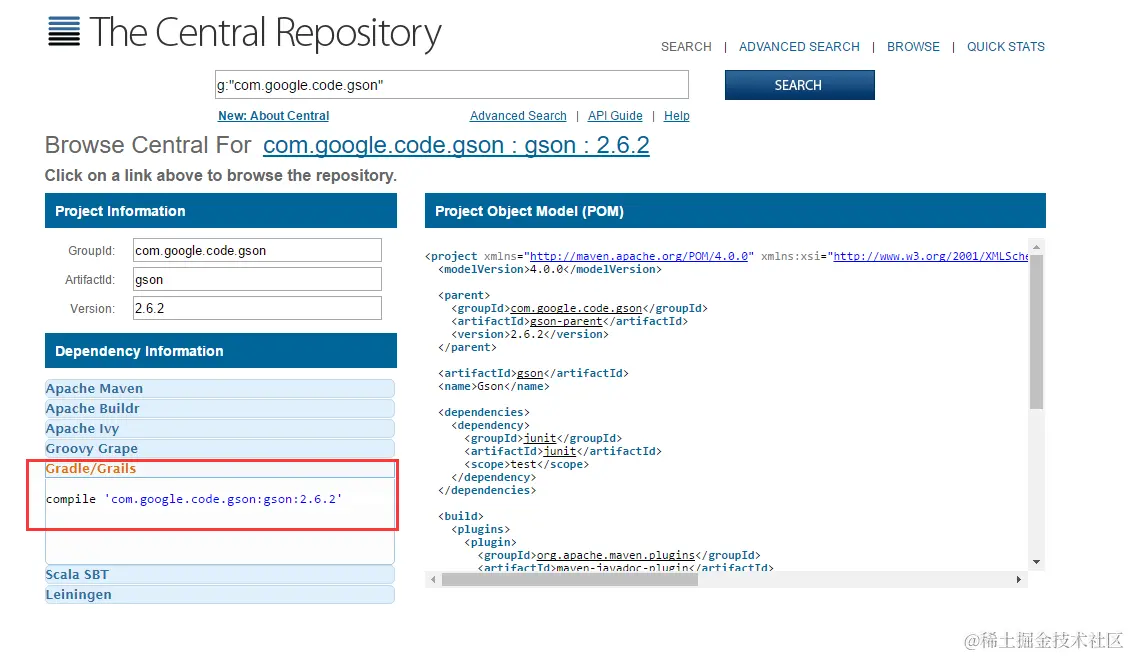Click POM vertical scrollbar up arrow
The image size is (1130, 657).
[1036, 247]
